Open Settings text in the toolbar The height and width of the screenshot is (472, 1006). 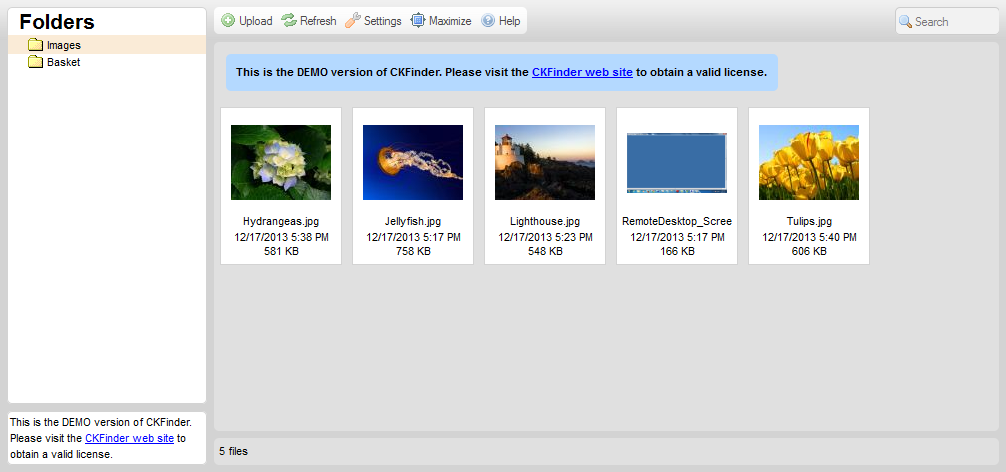(x=383, y=21)
